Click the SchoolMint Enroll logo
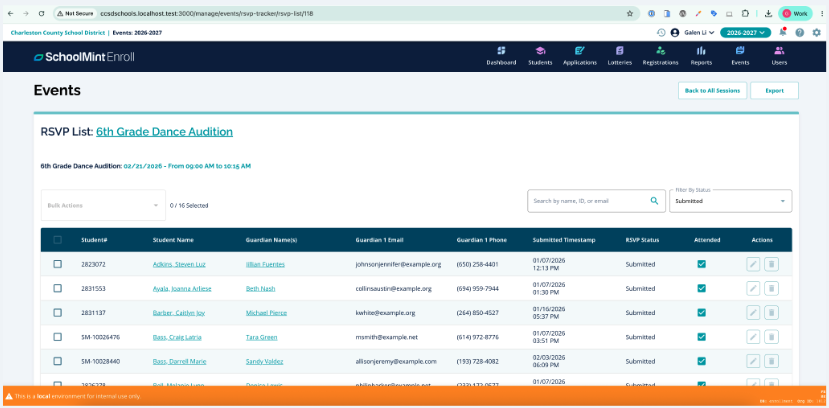The width and height of the screenshot is (829, 408). (84, 57)
